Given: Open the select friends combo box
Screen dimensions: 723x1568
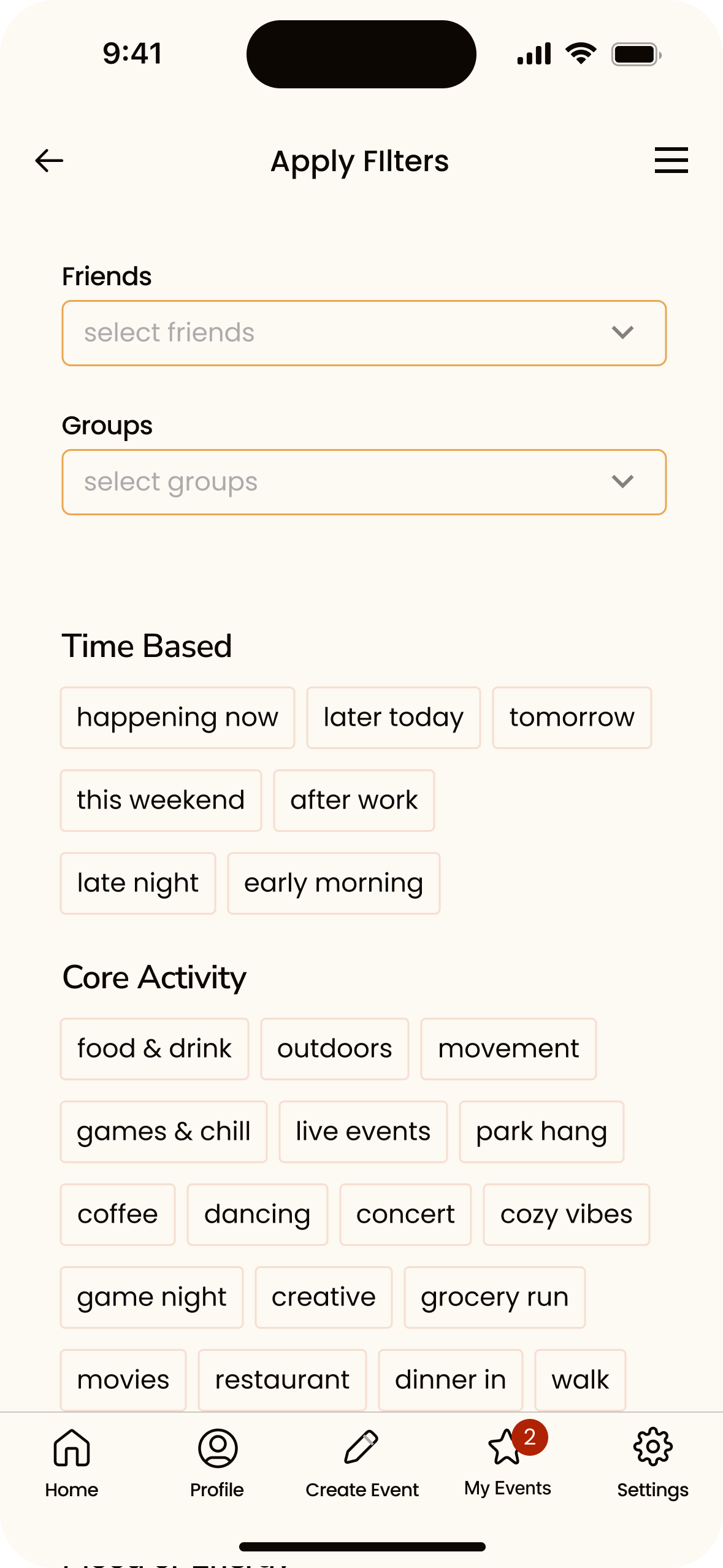Looking at the screenshot, I should 364,333.
